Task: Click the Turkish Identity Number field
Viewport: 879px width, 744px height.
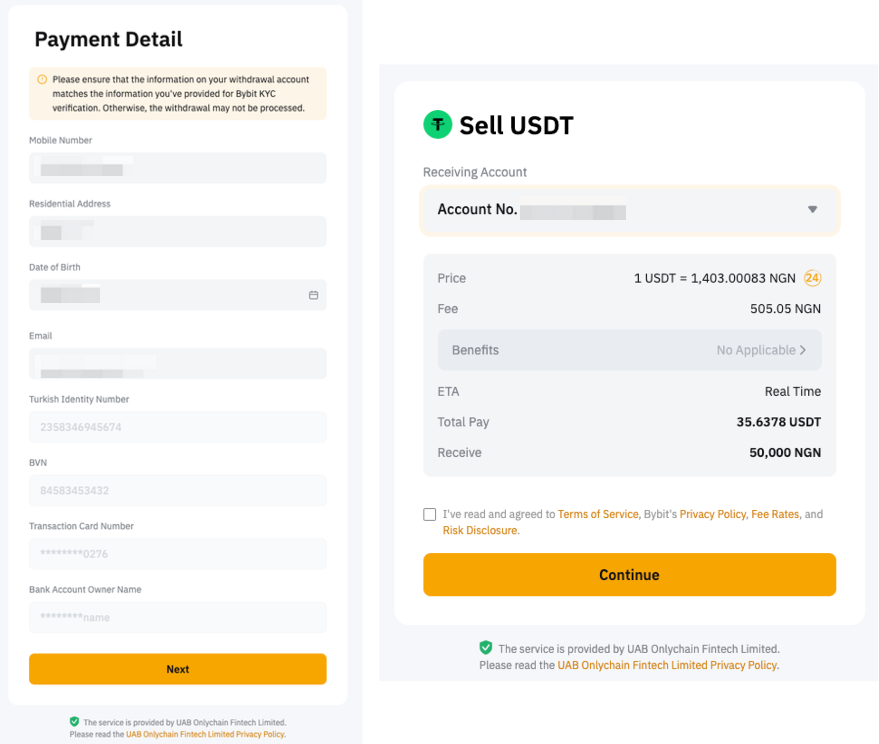Action: [177, 427]
